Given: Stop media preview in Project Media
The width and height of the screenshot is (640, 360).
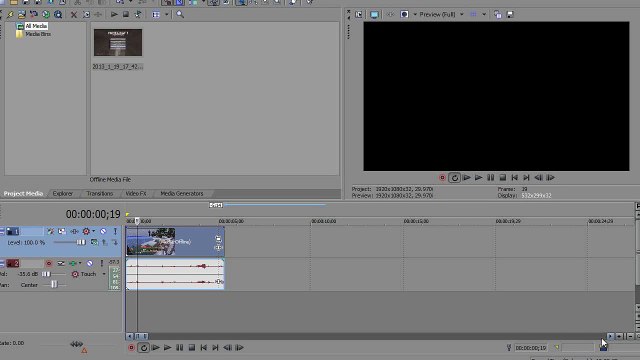Looking at the screenshot, I should 126,15.
